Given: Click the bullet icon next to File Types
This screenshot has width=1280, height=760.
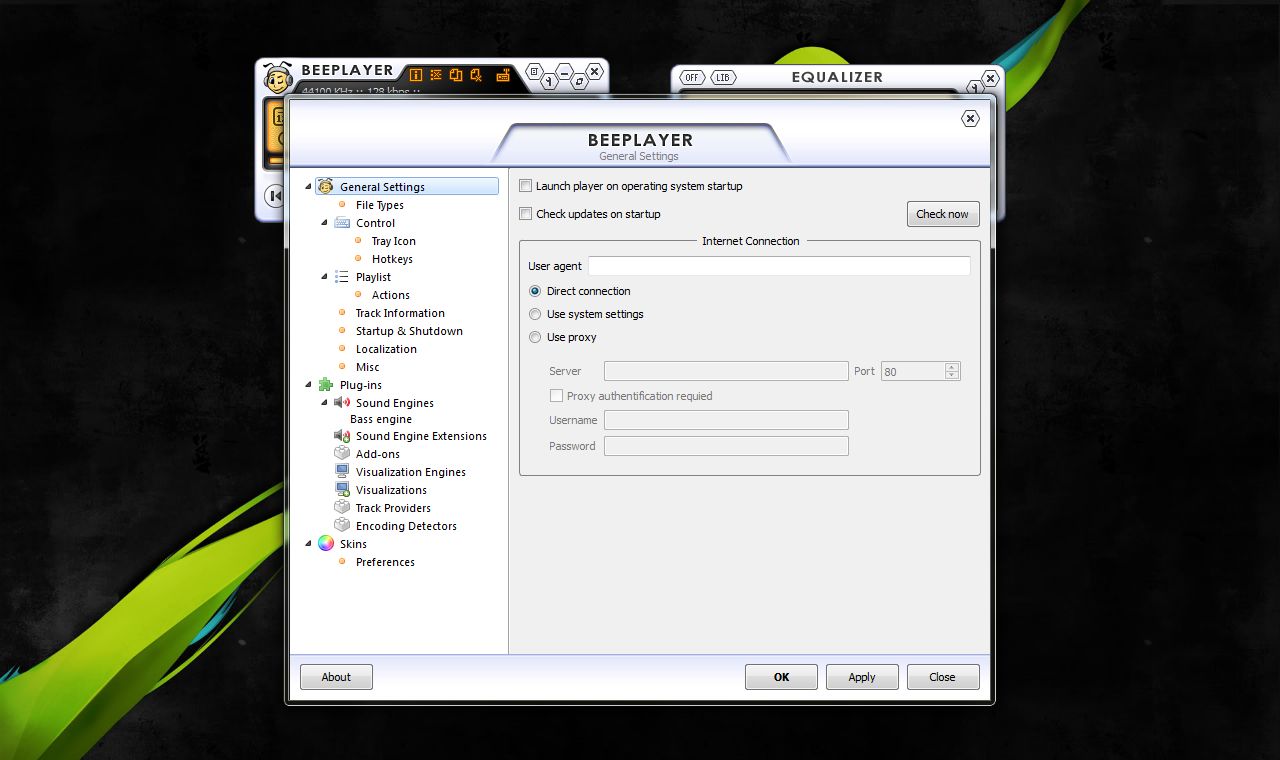Looking at the screenshot, I should 342,205.
